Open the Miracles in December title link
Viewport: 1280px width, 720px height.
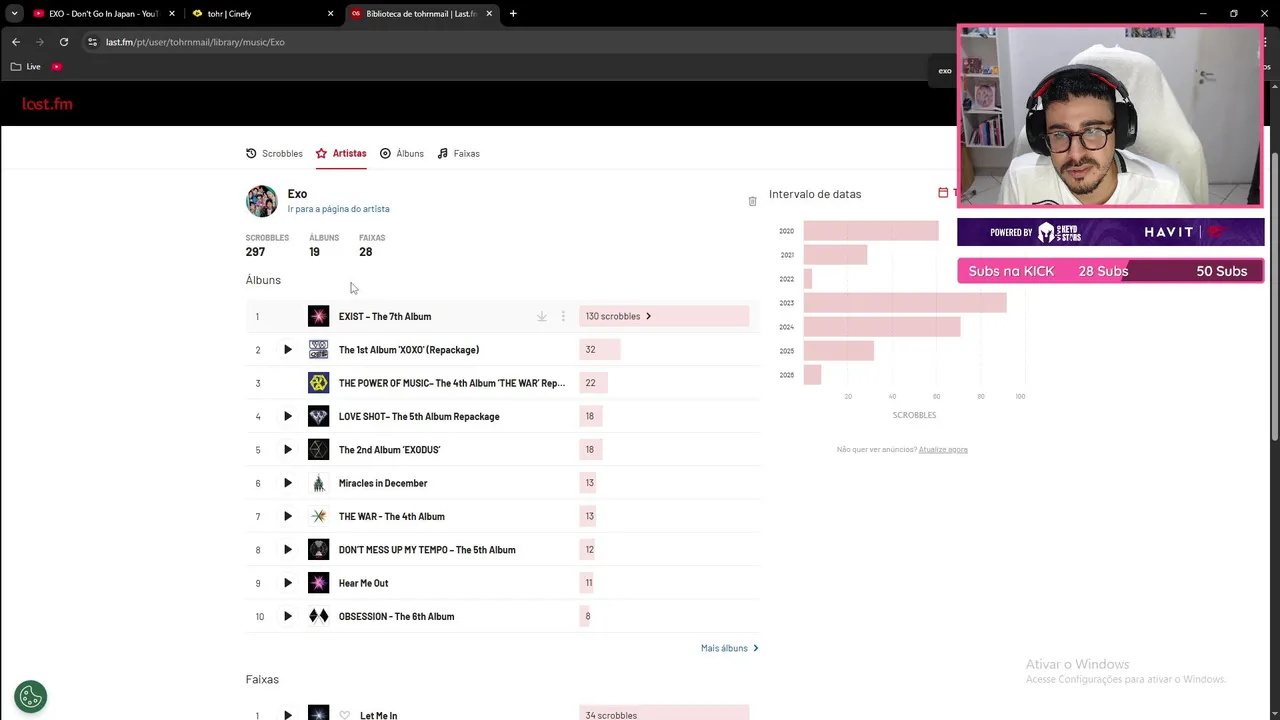383,483
